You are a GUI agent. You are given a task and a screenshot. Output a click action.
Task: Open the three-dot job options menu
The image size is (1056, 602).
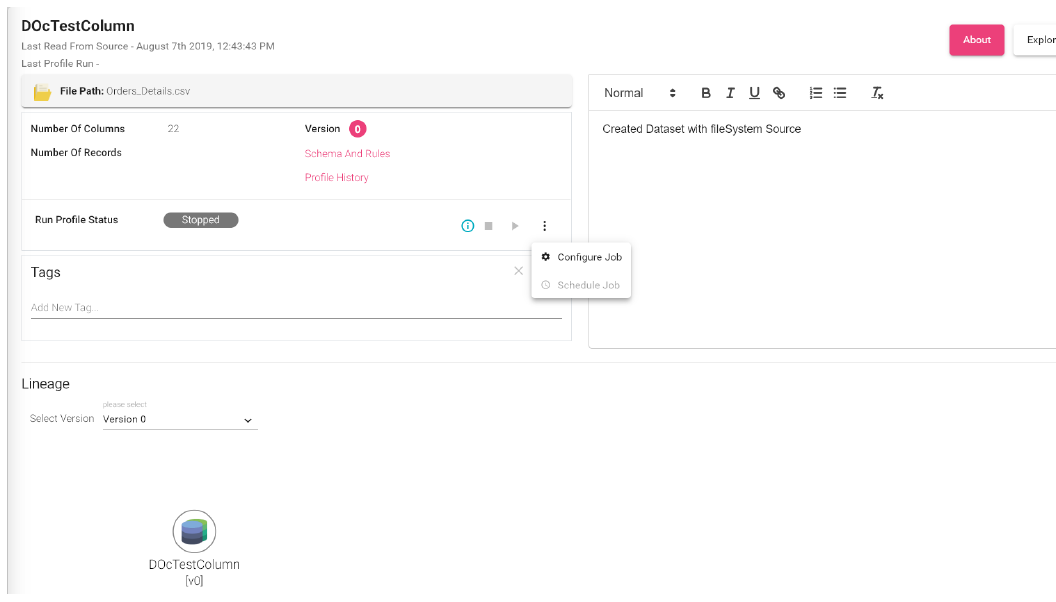(544, 226)
